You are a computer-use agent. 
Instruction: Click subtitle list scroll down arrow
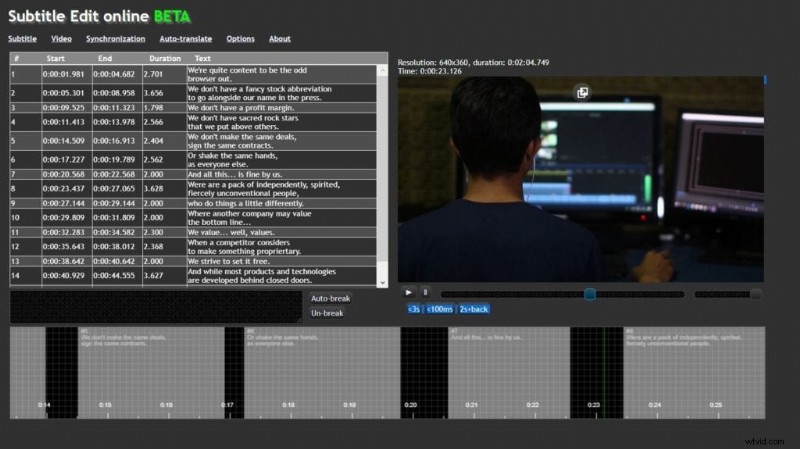tap(382, 283)
